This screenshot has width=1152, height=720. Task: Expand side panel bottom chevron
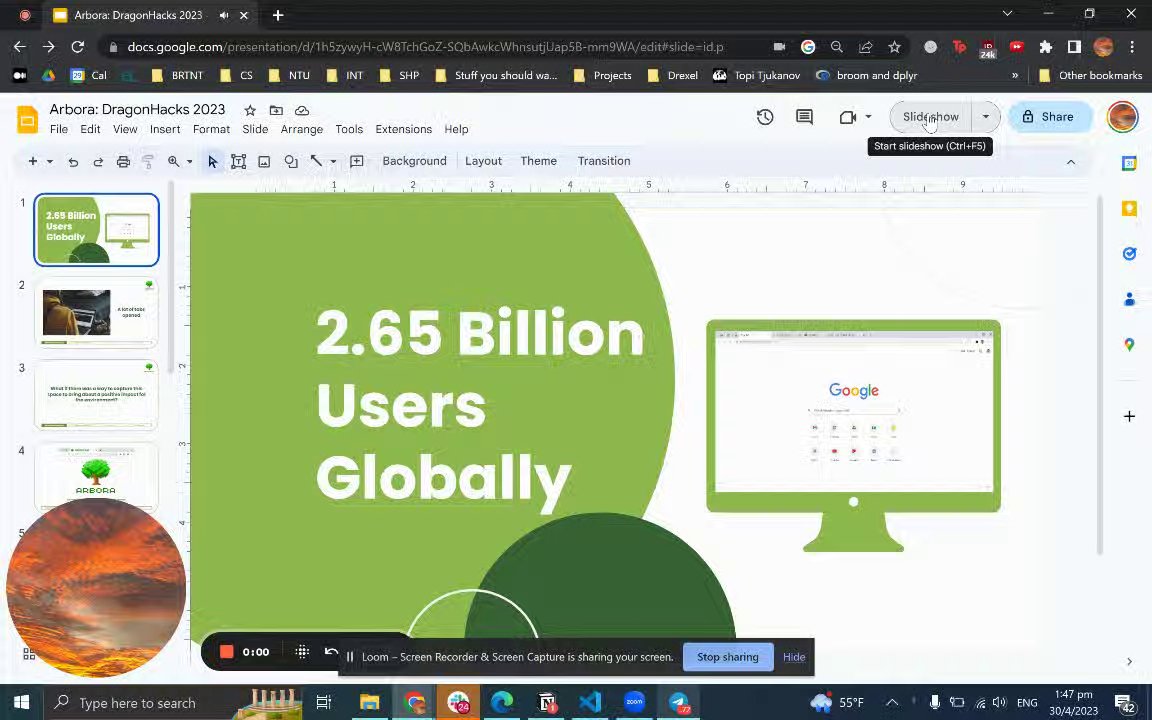pos(1129,661)
